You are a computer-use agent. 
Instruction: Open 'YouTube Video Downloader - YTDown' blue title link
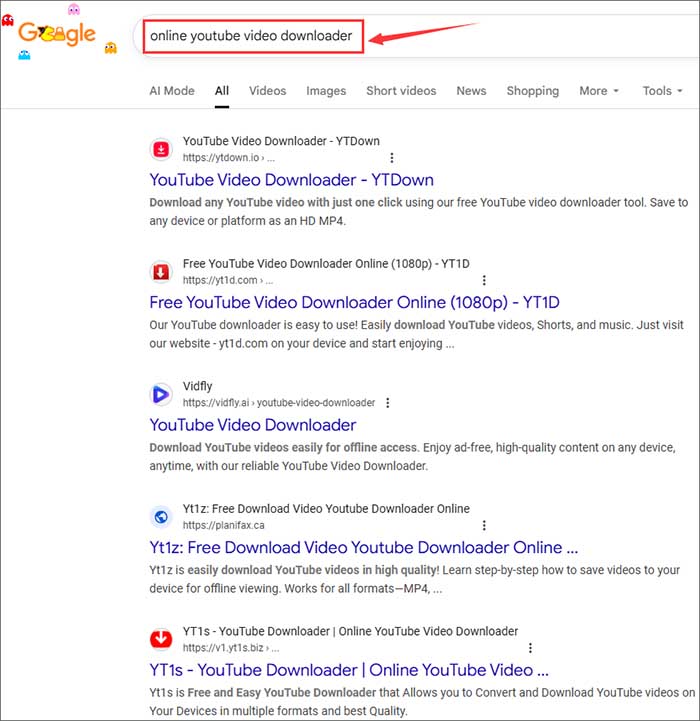point(292,180)
